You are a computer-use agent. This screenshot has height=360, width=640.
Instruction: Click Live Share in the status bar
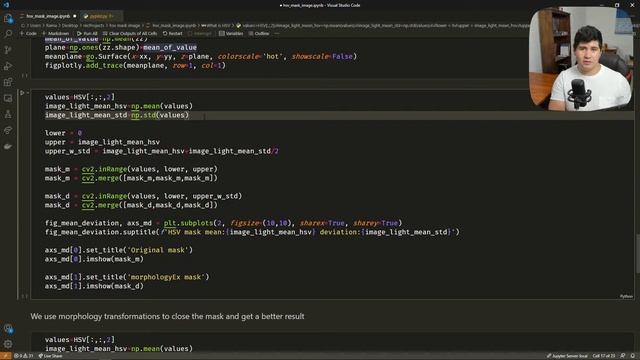(51, 356)
